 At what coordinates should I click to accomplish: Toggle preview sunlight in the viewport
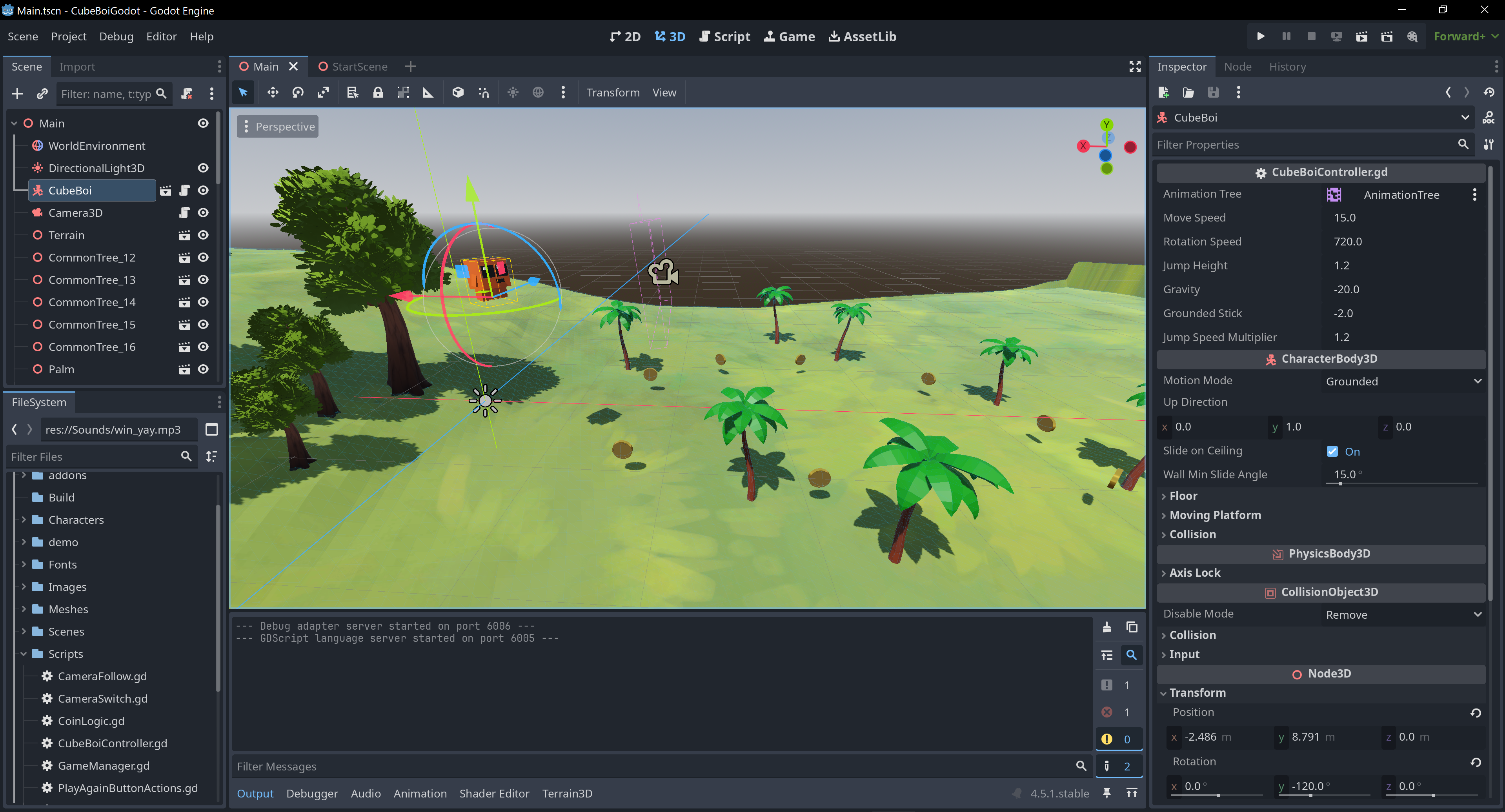(512, 92)
